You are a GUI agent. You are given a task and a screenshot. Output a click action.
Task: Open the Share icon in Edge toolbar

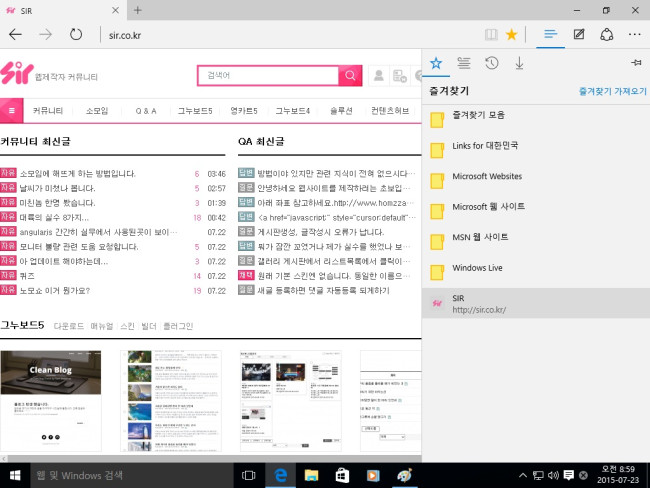click(605, 34)
